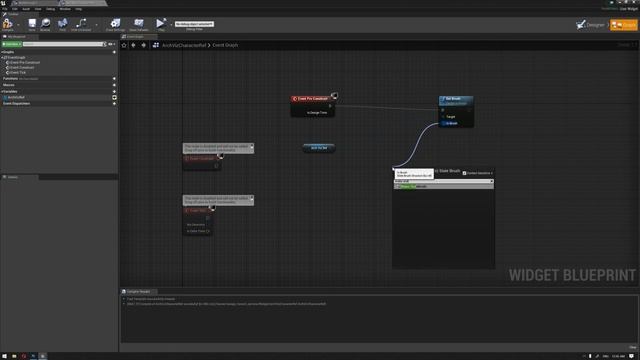
Task: Open the Debug menu
Action: point(51,9)
